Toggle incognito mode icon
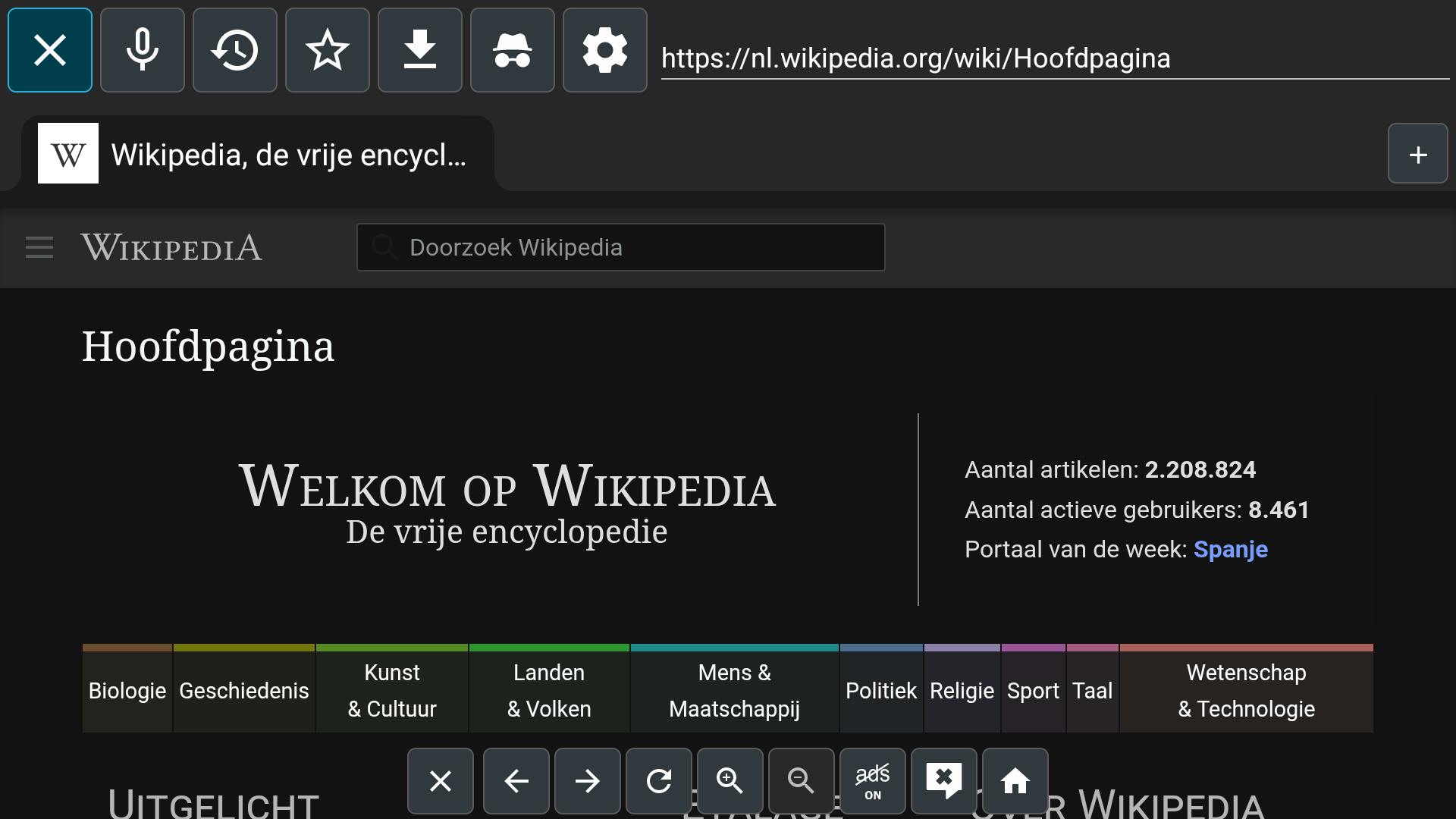Image resolution: width=1456 pixels, height=819 pixels. coord(513,50)
